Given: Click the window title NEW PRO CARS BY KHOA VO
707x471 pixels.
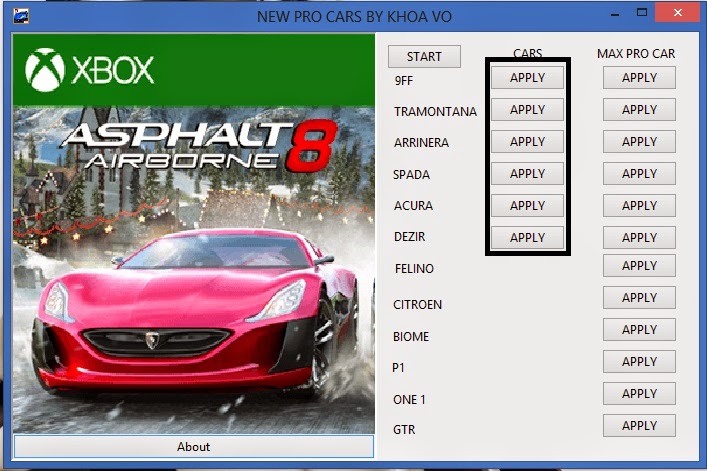Looking at the screenshot, I should pyautogui.click(x=354, y=17).
